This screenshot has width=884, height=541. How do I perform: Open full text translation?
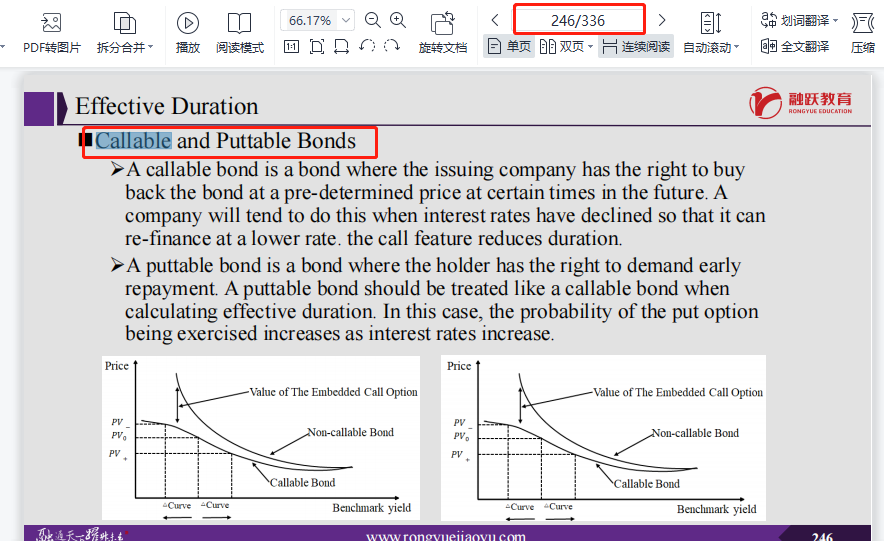[796, 46]
